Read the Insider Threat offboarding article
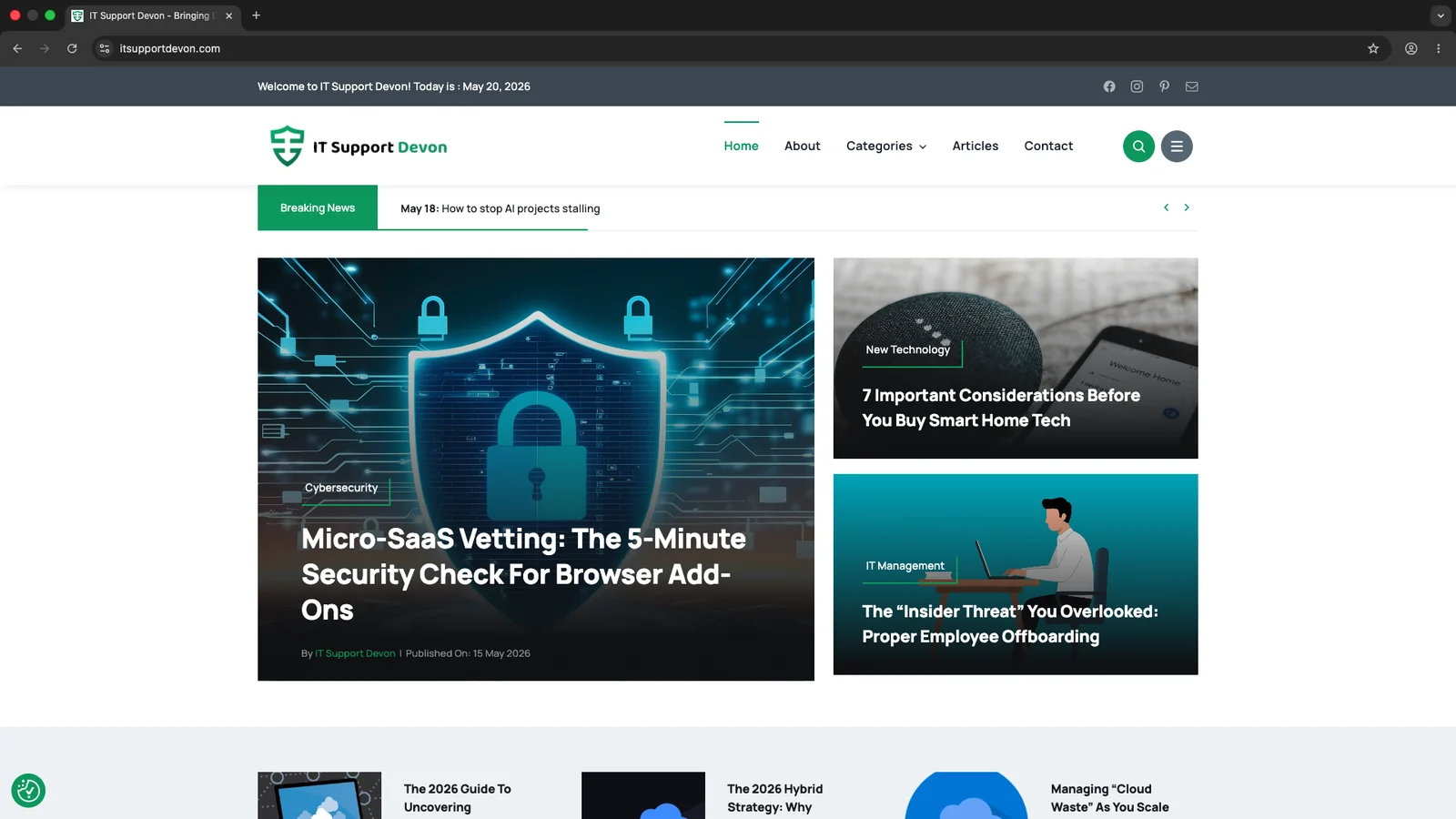The image size is (1456, 819). tap(1010, 624)
